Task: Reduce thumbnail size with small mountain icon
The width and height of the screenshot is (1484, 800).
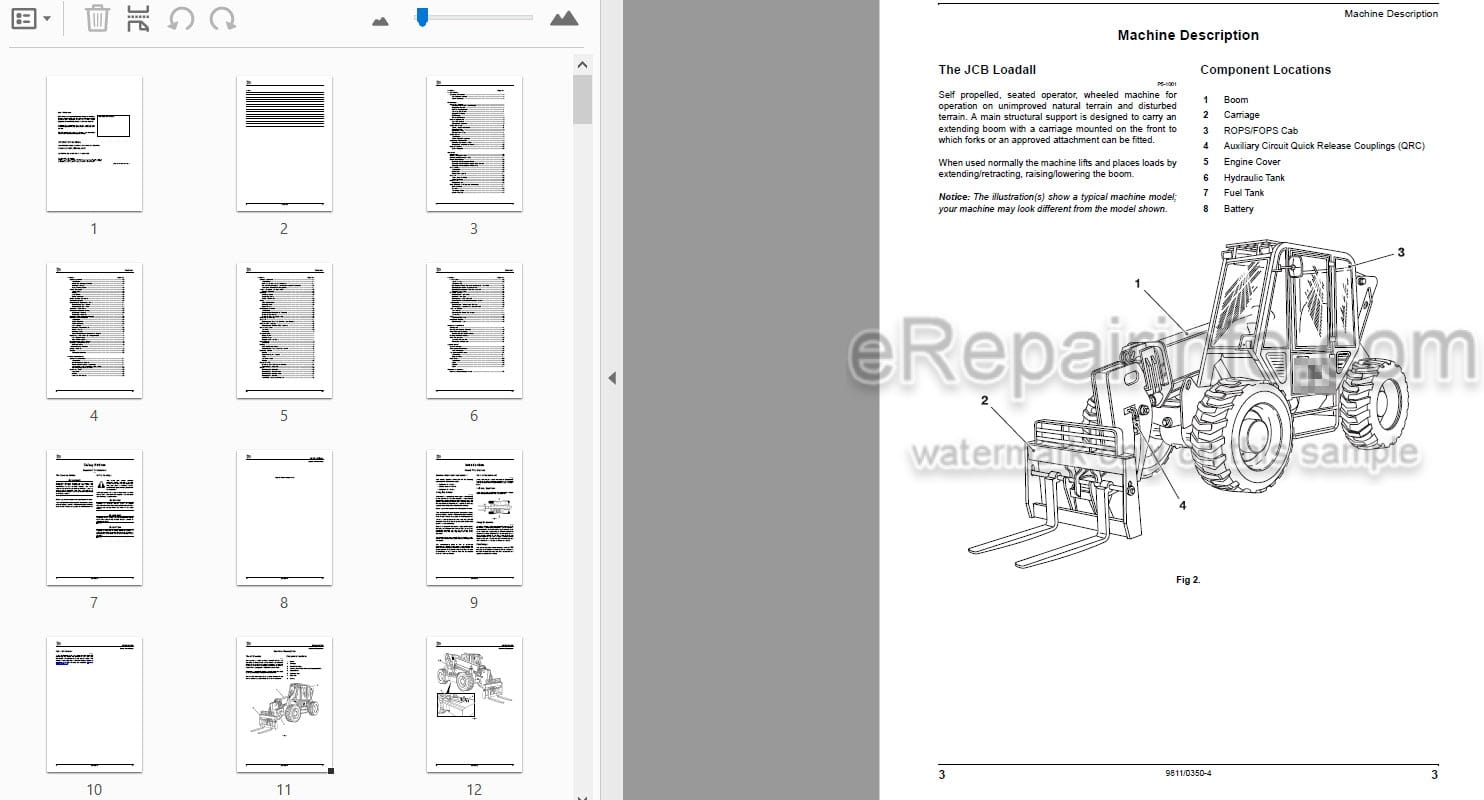Action: (380, 20)
